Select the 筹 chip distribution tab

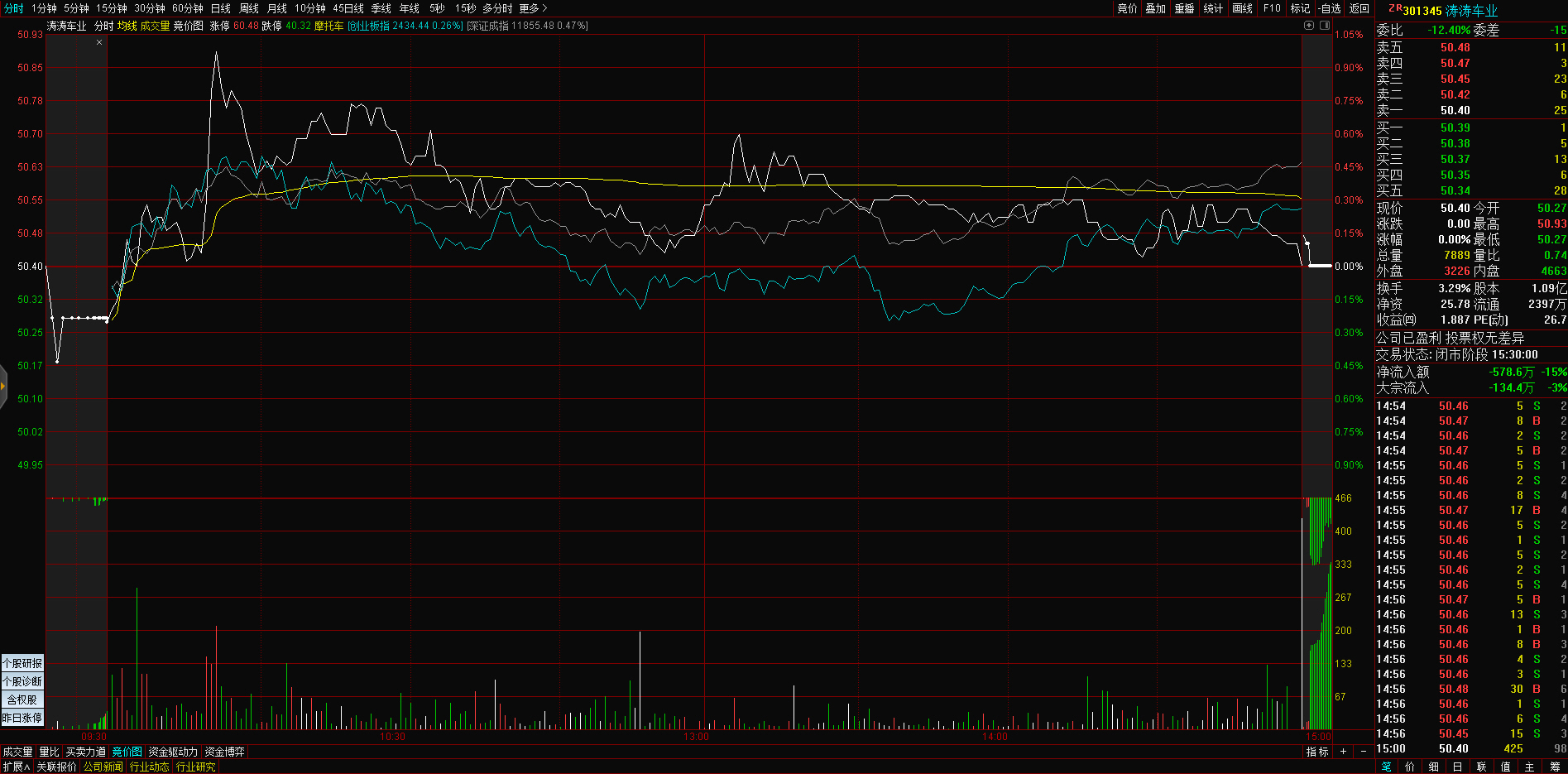(1554, 767)
